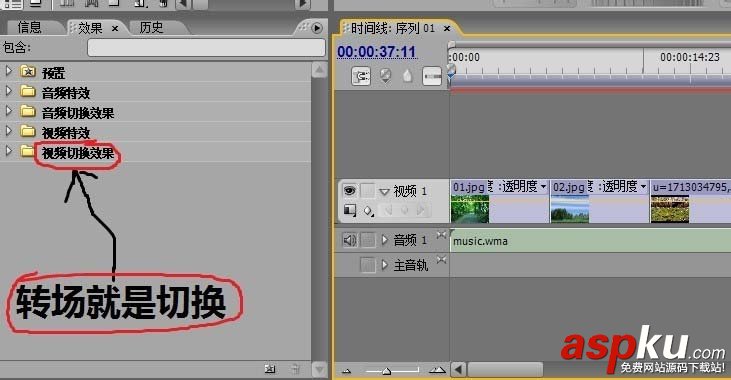Toggle the Snap magnet icon in timeline
This screenshot has width=731, height=380.
coord(361,76)
